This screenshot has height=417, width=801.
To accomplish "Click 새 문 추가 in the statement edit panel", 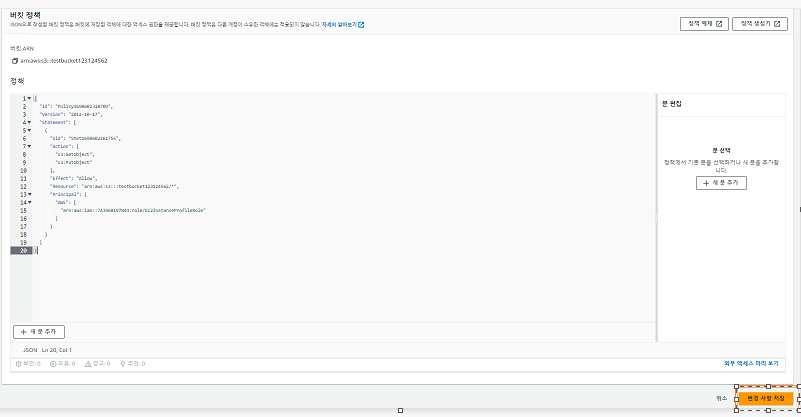I will click(x=721, y=183).
